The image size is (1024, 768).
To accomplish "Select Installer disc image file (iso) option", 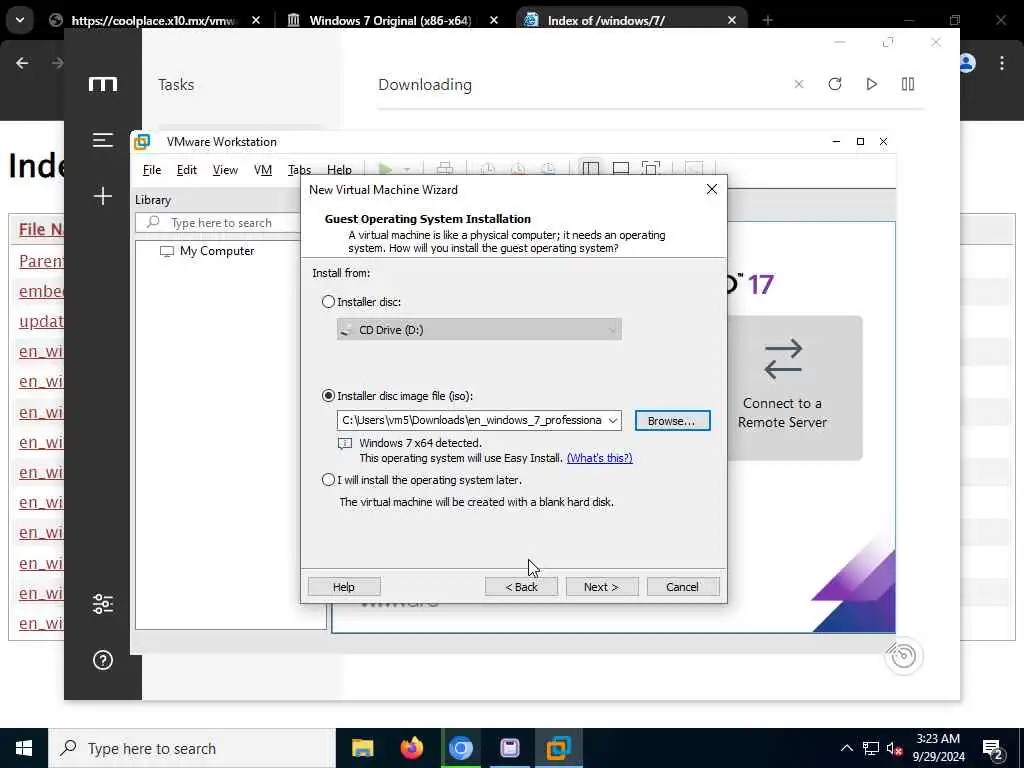I will coord(328,396).
